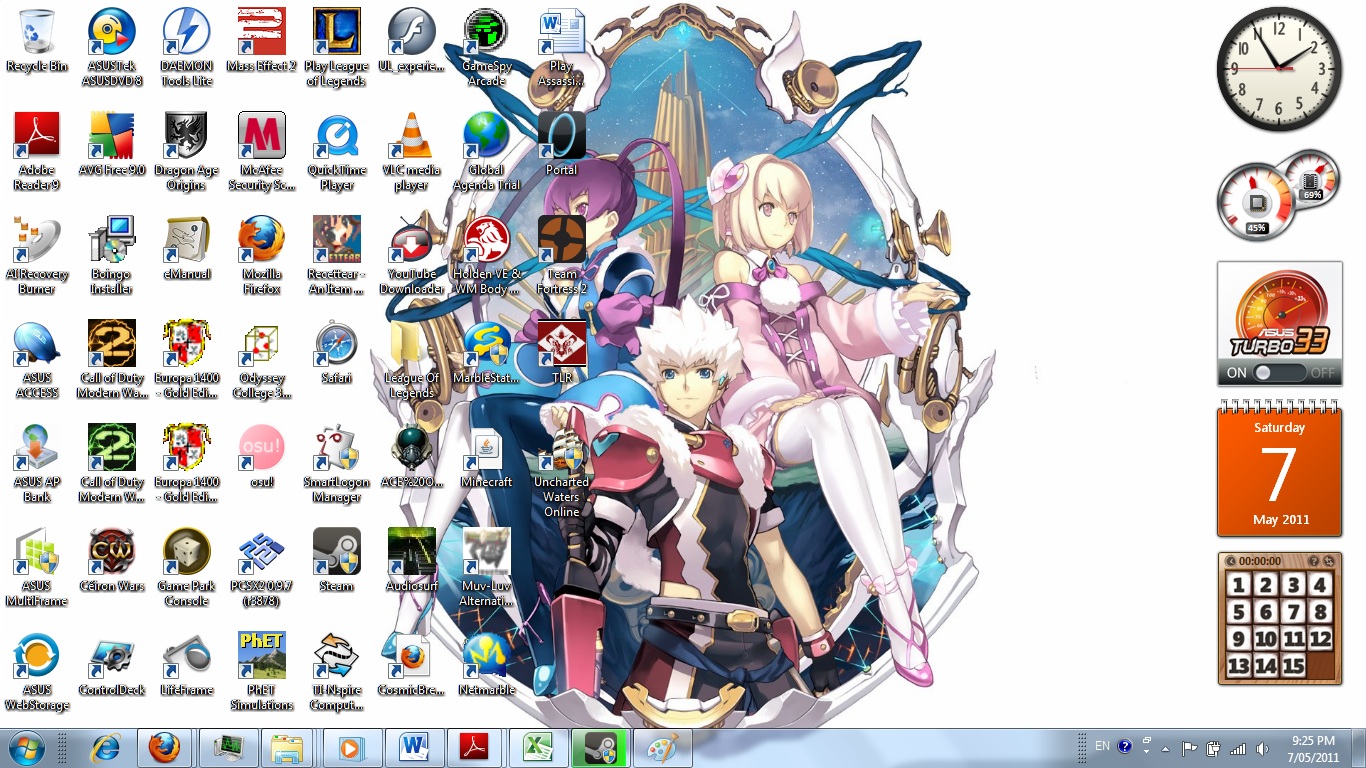Show hidden tray icons arrow
Screen dimensions: 1366x768
pyautogui.click(x=1165, y=748)
